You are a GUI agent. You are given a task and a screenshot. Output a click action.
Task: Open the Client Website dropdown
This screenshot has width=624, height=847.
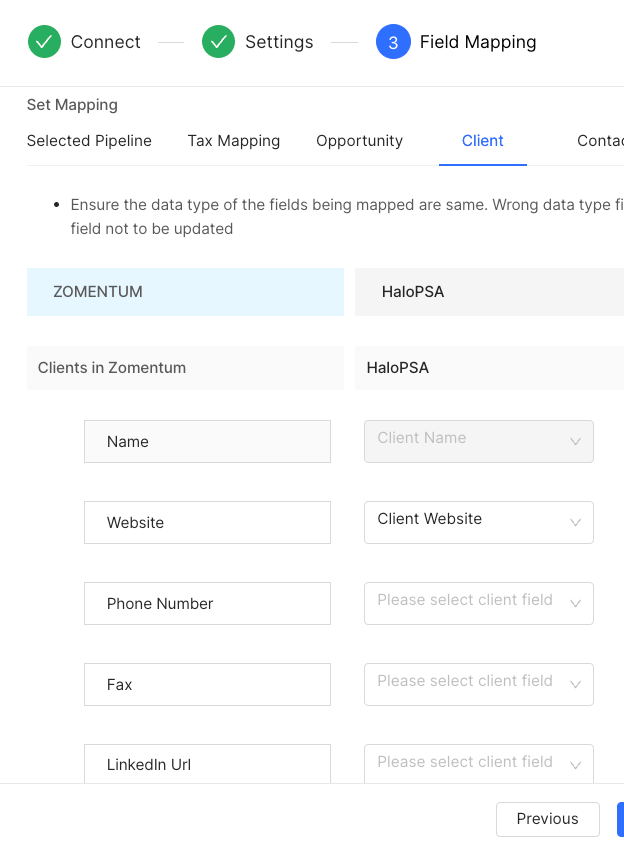(479, 522)
